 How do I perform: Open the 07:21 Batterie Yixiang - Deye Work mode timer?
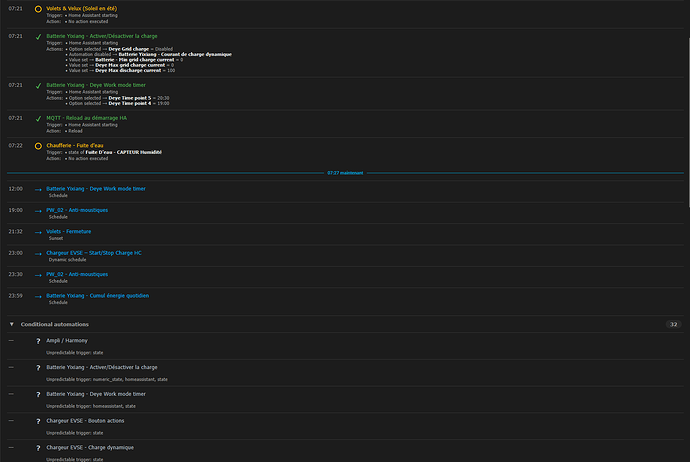click(x=96, y=85)
